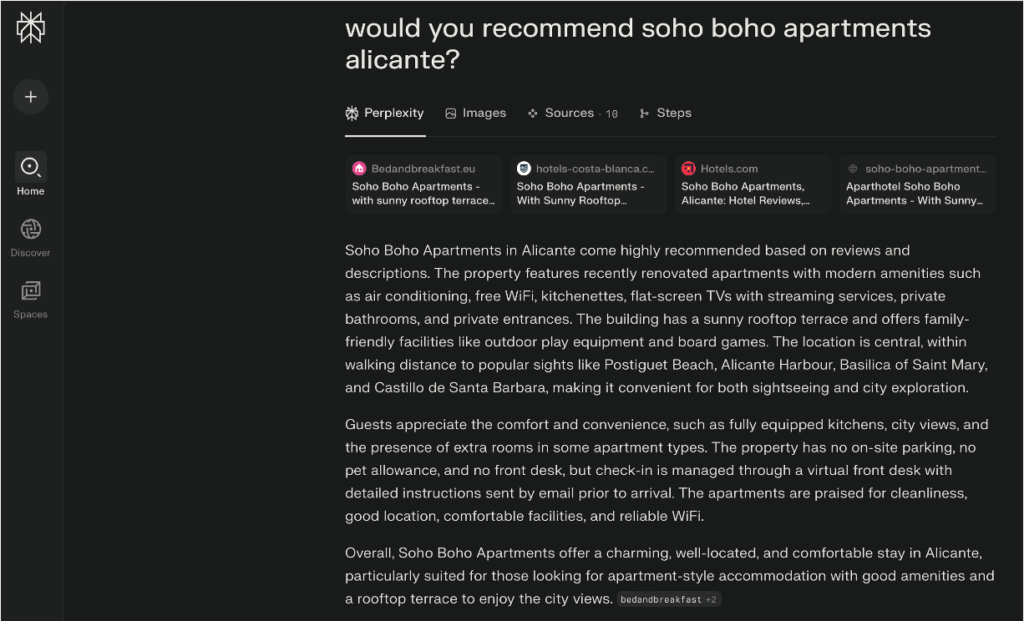Switch to the Images tab
Screen dimensions: 1024x621
coord(475,113)
